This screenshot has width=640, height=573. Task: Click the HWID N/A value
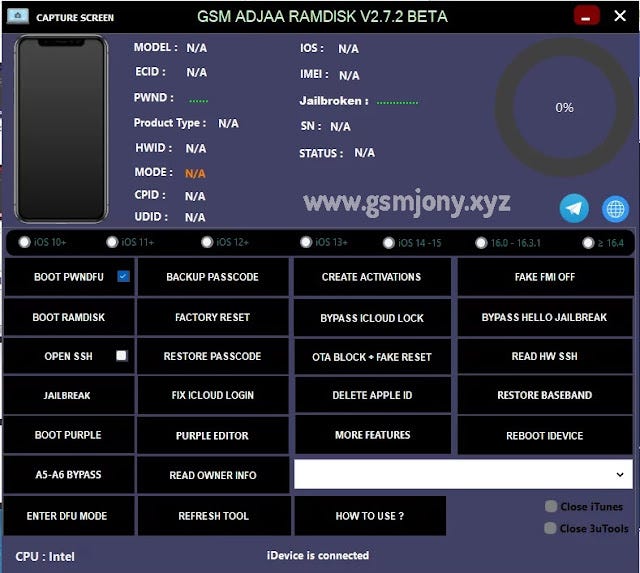point(196,149)
